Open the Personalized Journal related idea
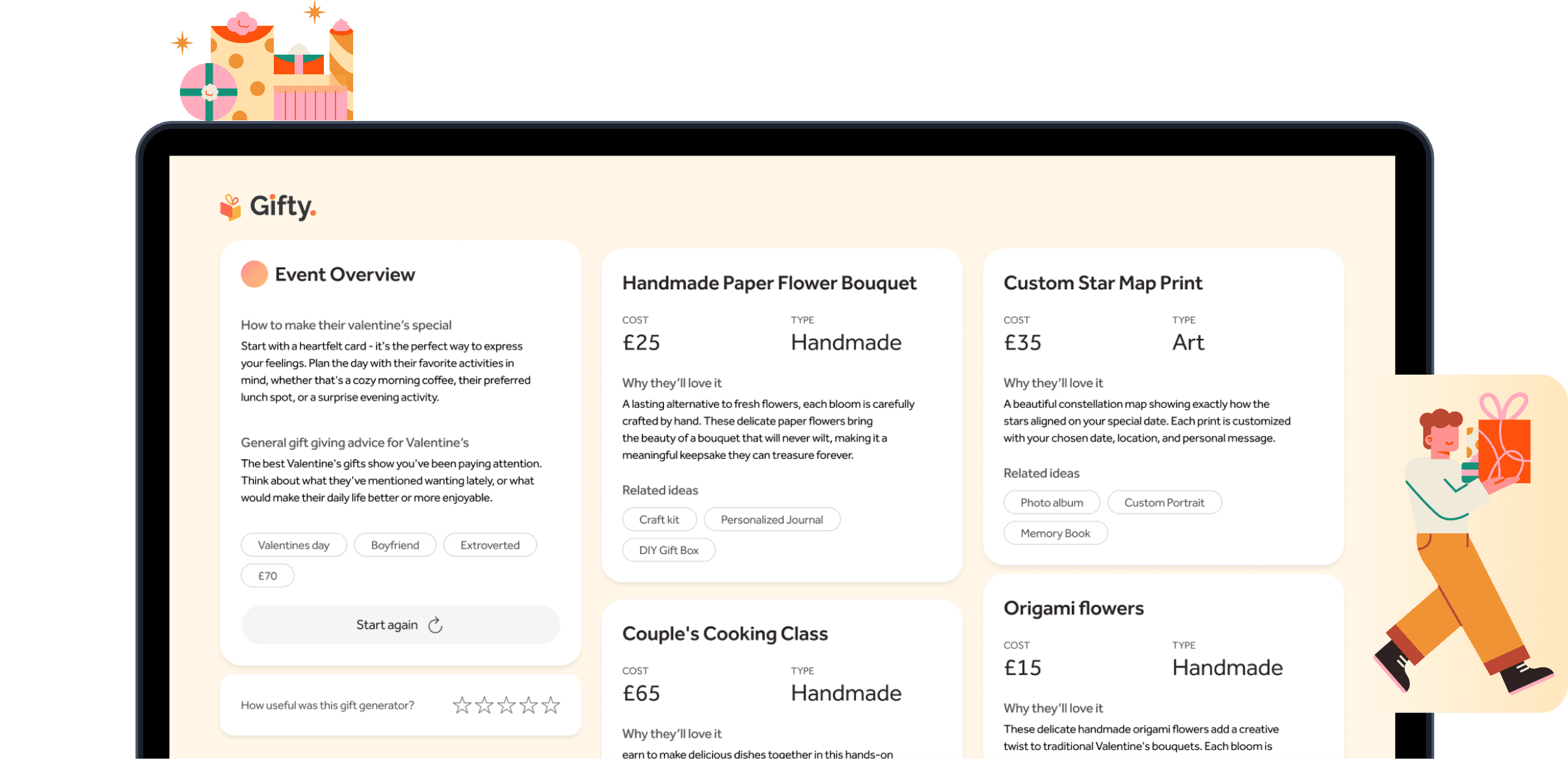 772,520
